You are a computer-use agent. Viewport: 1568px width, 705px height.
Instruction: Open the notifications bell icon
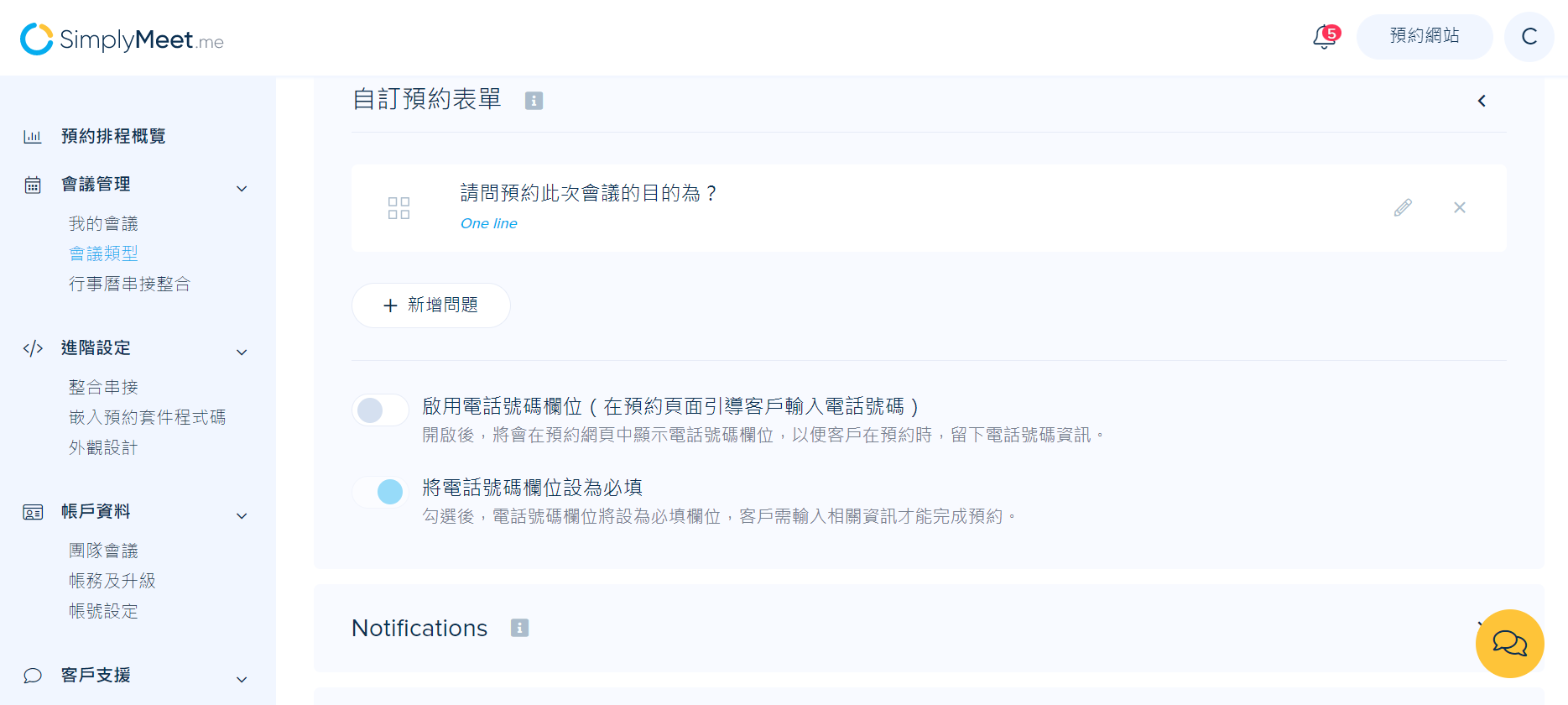(x=1326, y=37)
